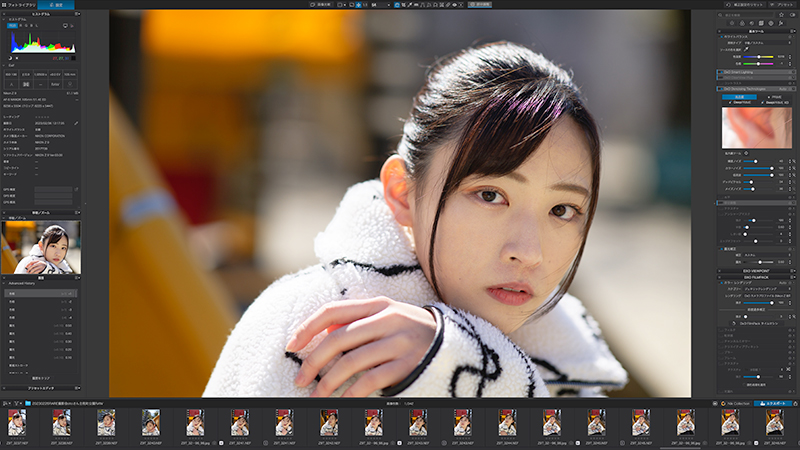
Task: Open the Geometry correction category
Action: 761,23
